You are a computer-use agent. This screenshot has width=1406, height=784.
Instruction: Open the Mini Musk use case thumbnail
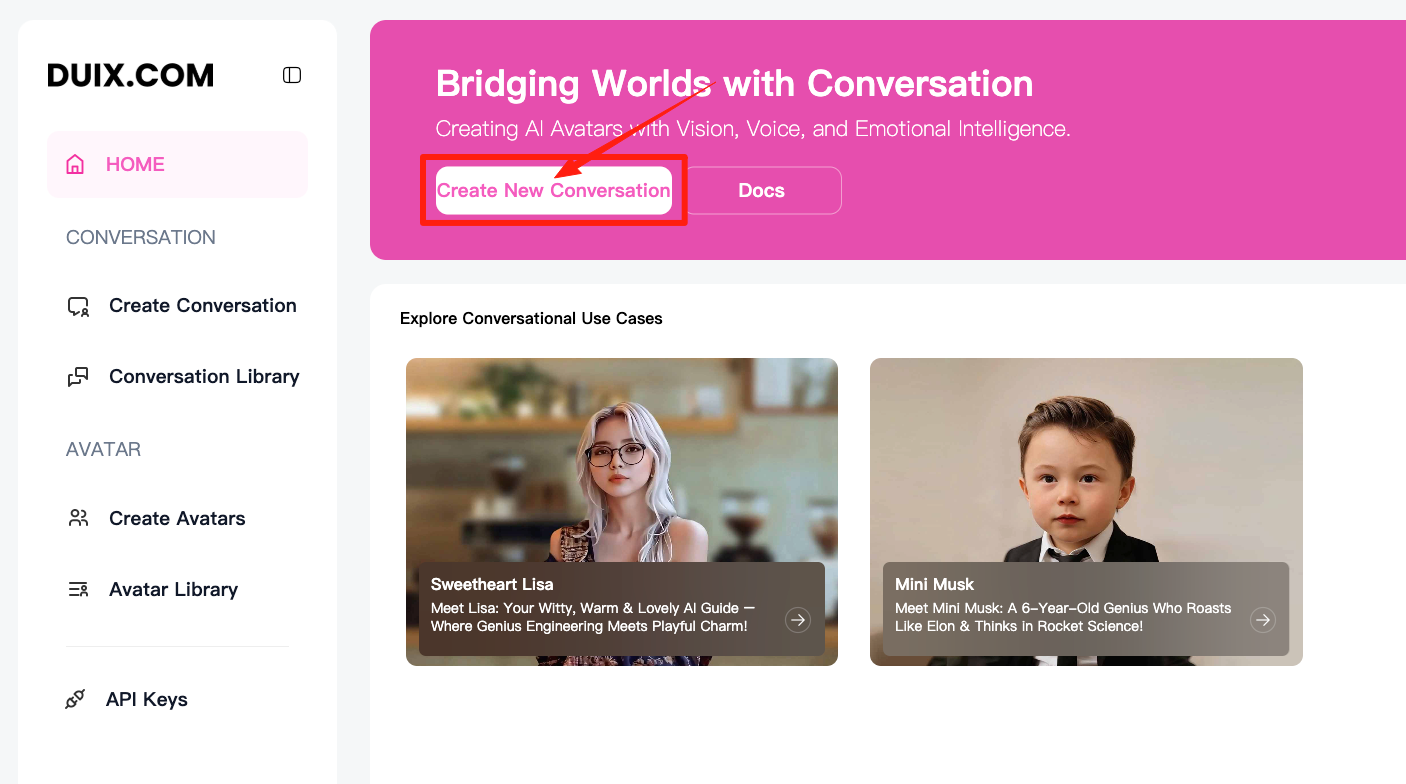(1086, 512)
